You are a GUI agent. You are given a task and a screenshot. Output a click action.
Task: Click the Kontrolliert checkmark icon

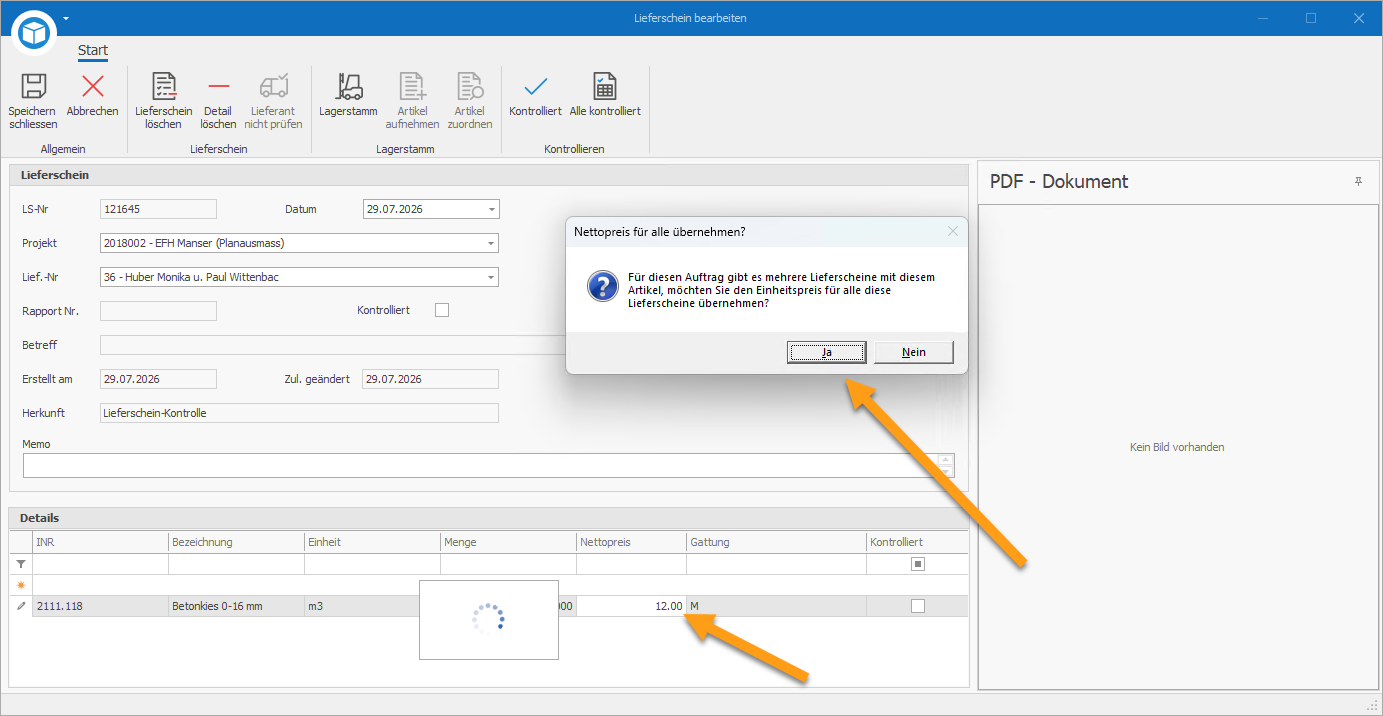(535, 86)
